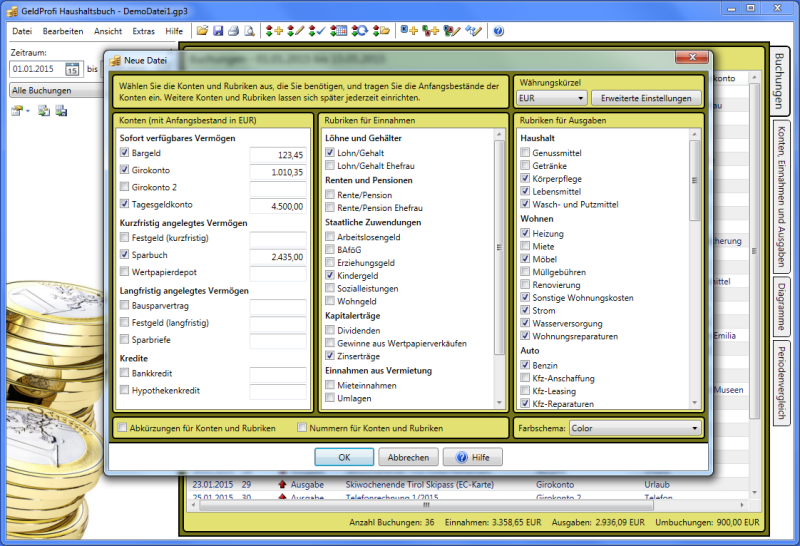This screenshot has height=546, width=800.
Task: Open the EUR currency dropdown
Action: (x=550, y=98)
